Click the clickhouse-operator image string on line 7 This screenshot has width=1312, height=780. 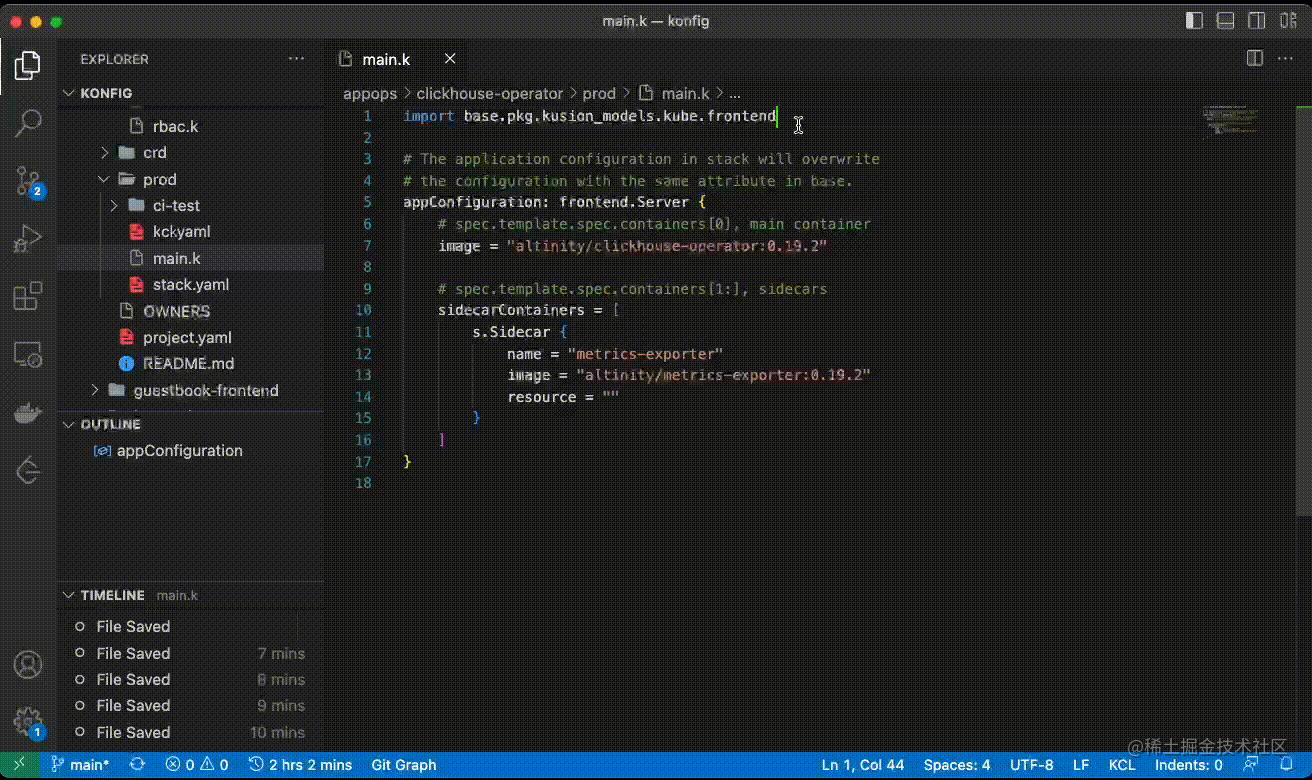click(666, 246)
